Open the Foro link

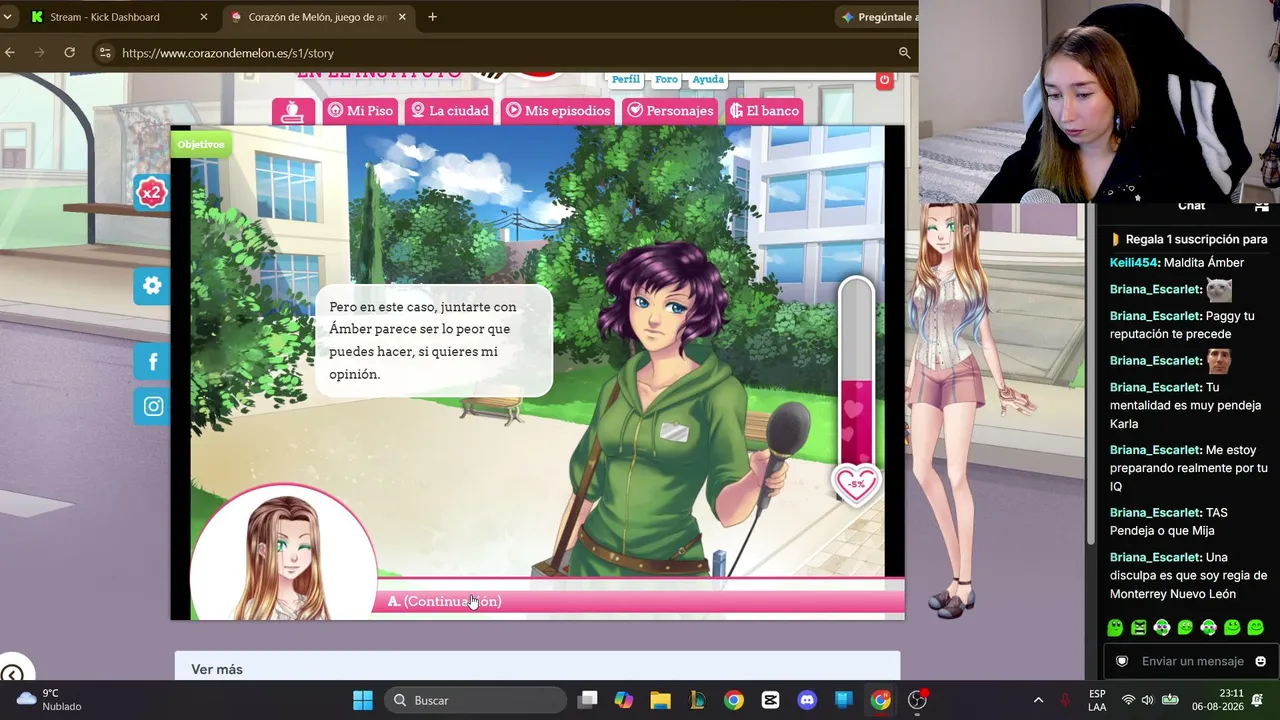[666, 80]
